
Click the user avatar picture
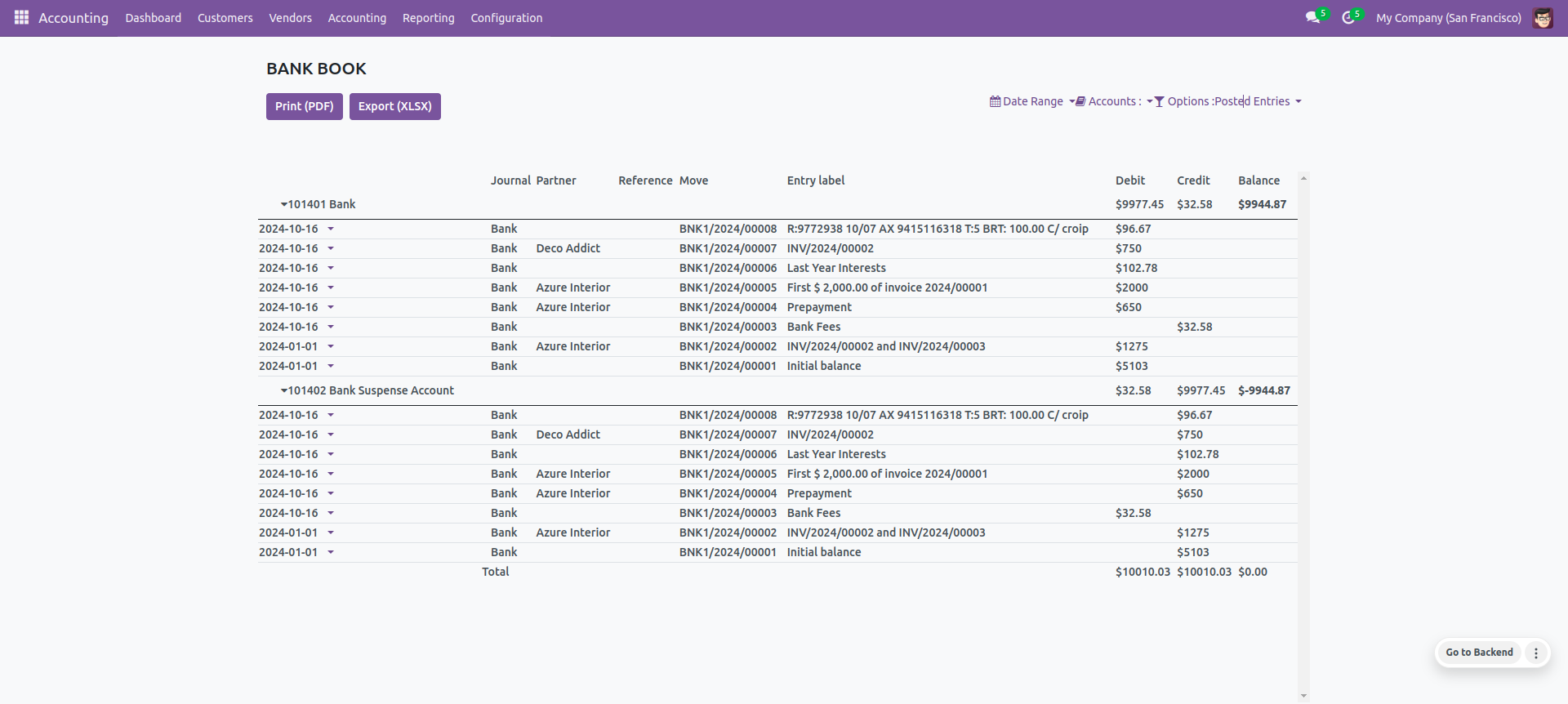[1542, 18]
